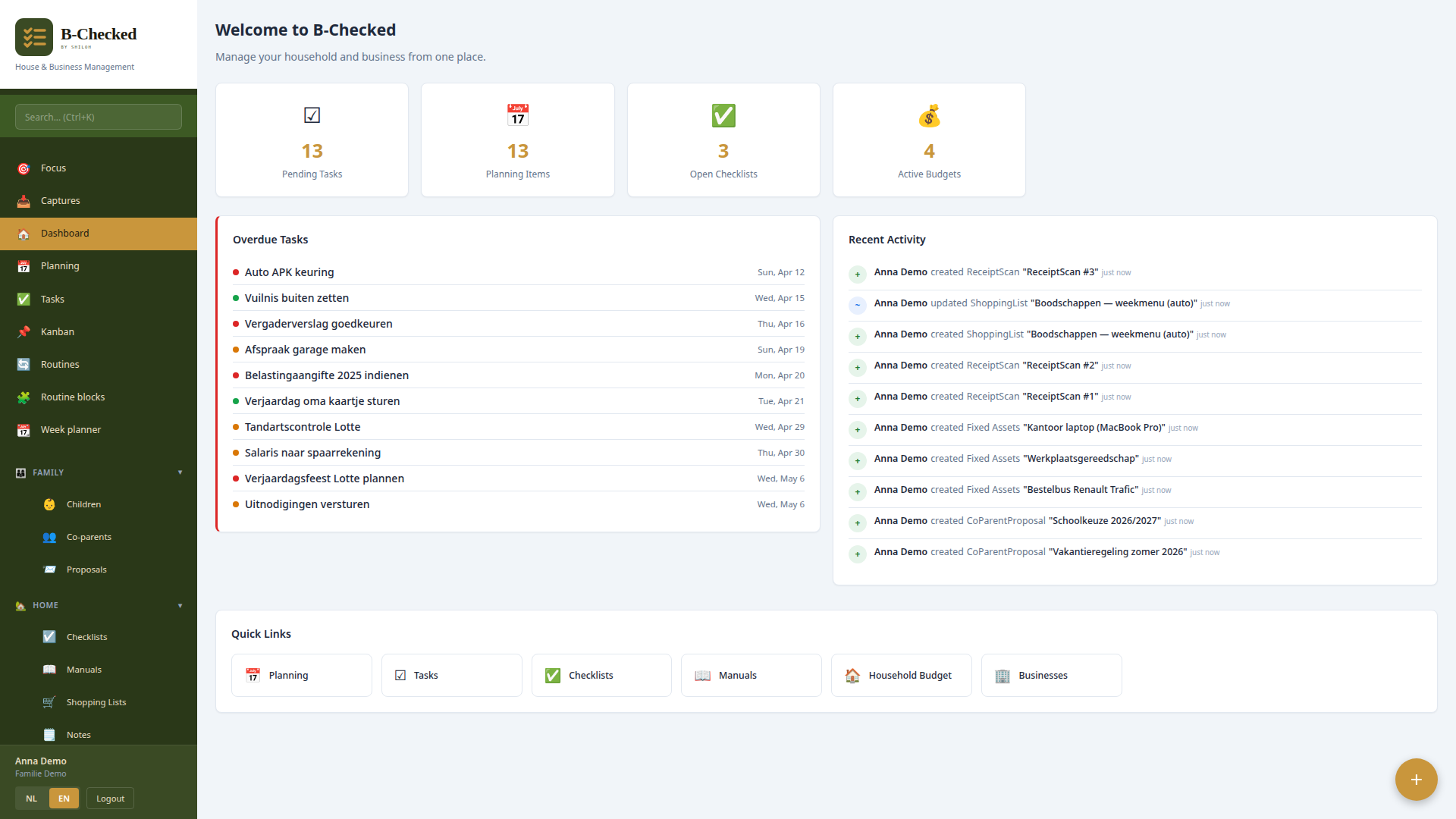Open the task Belastingaangifte 2025 indienen
The width and height of the screenshot is (1456, 819).
point(519,375)
